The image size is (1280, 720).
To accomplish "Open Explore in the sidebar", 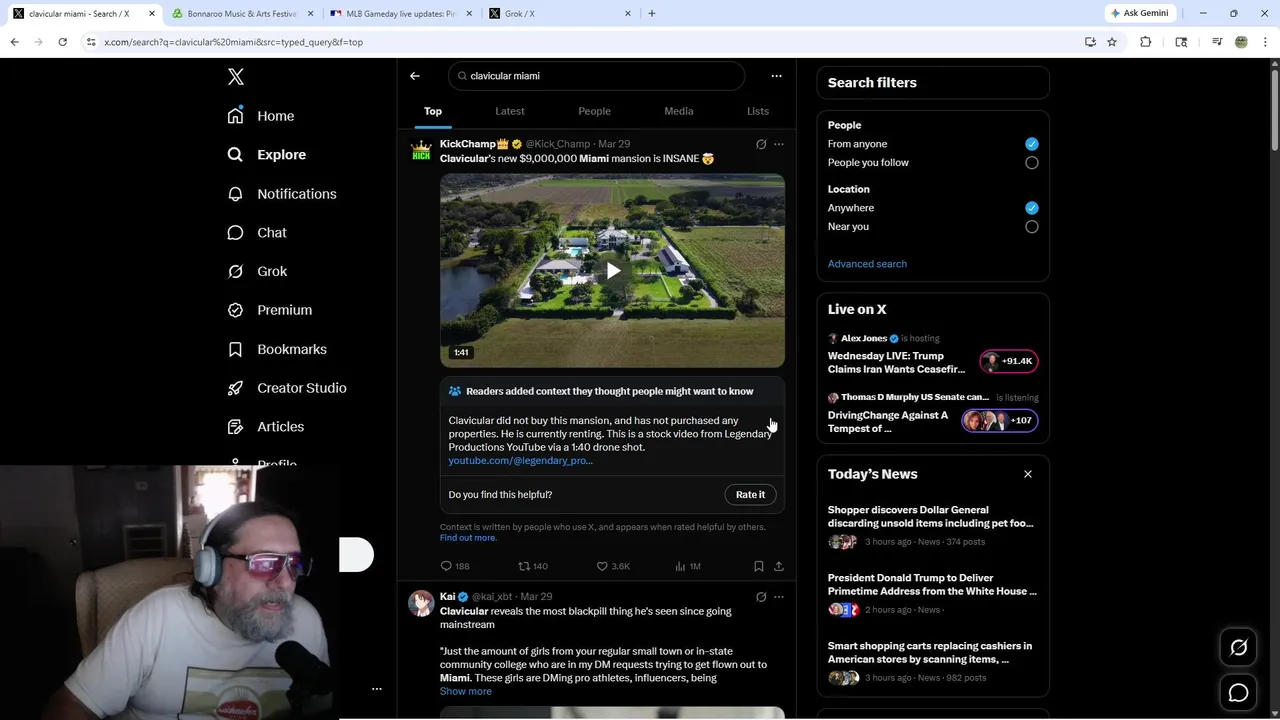I will click(x=267, y=155).
